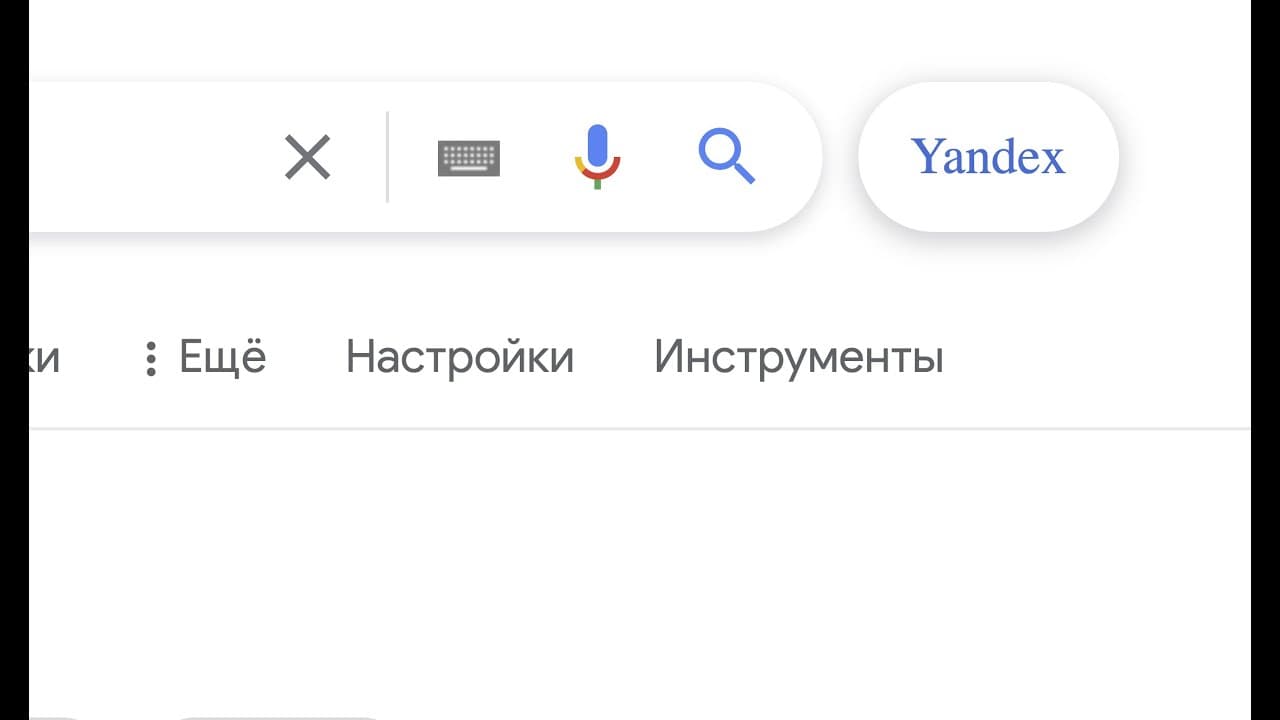Image resolution: width=1280 pixels, height=720 pixels.
Task: Open the Yandex pill button
Action: tap(988, 157)
